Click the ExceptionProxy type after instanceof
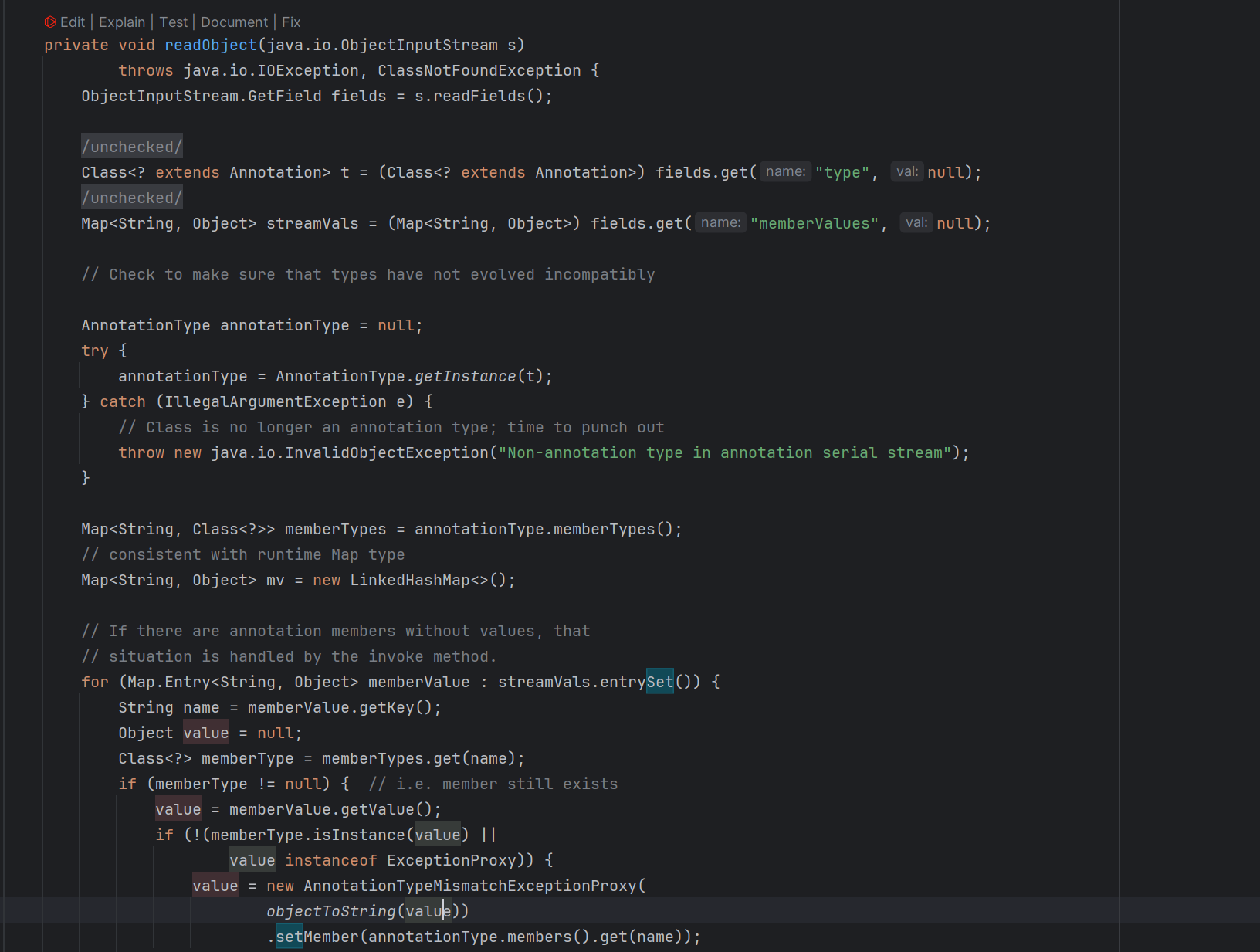The image size is (1260, 952). (452, 860)
